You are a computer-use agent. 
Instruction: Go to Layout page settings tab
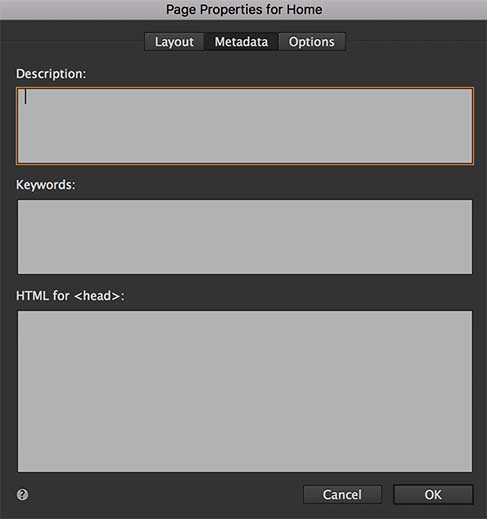click(x=174, y=42)
